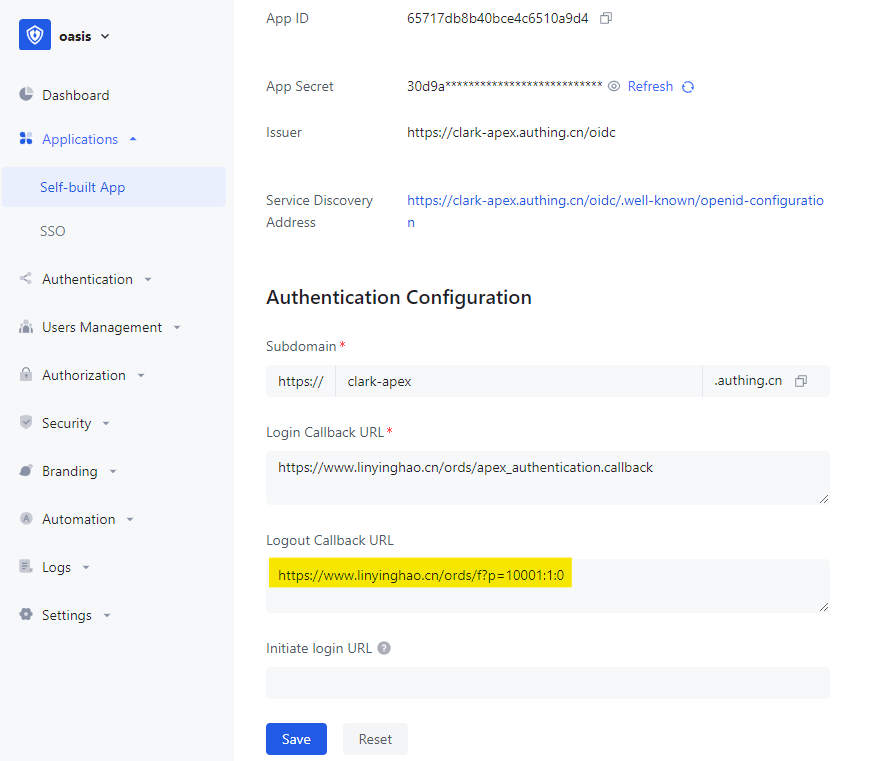Go to the SSO menu item
Image resolution: width=876 pixels, height=761 pixels.
(x=53, y=231)
